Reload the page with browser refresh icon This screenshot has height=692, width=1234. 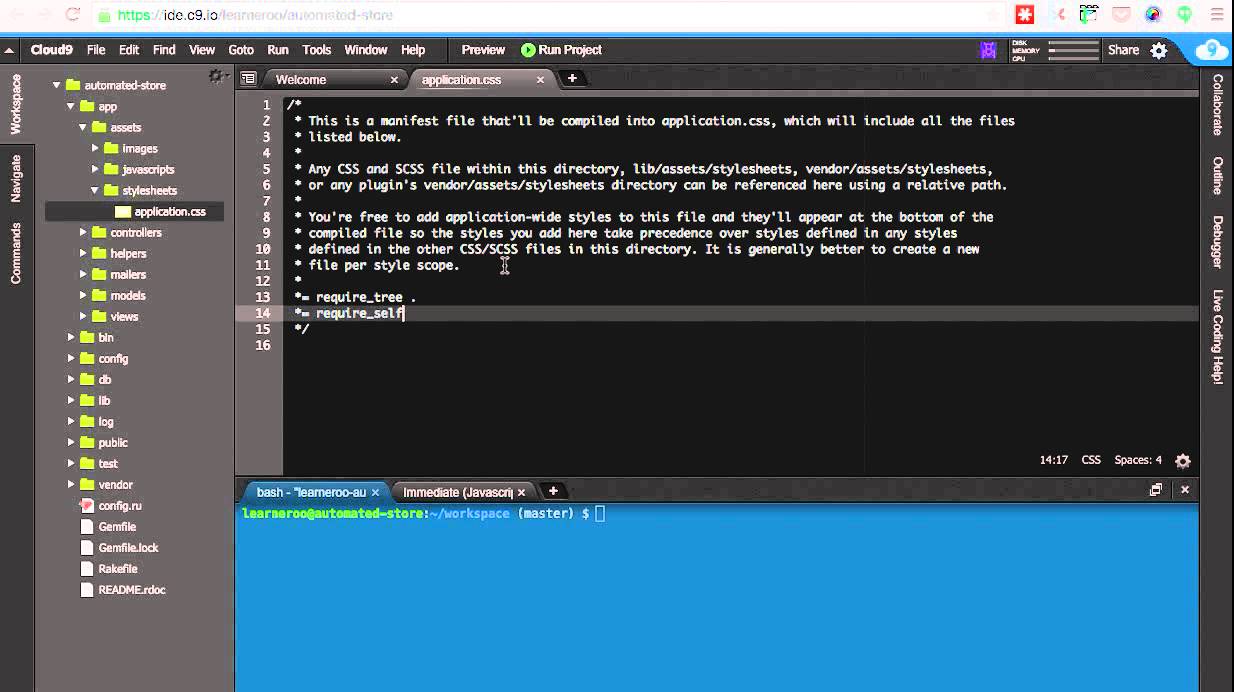coord(73,15)
